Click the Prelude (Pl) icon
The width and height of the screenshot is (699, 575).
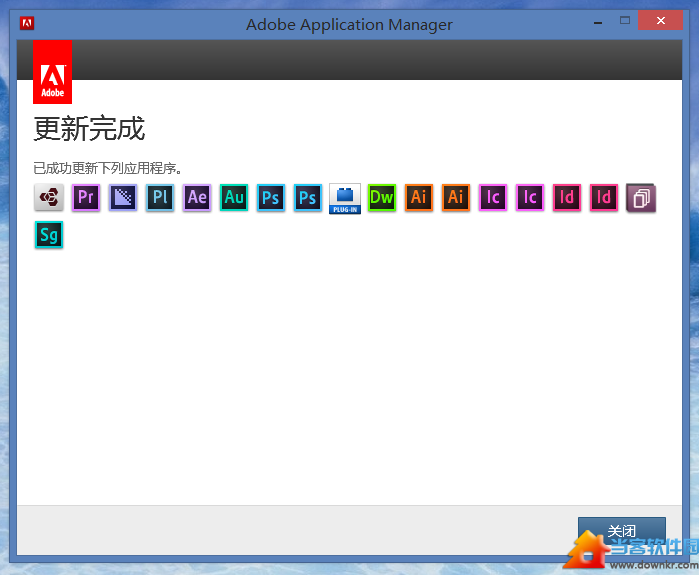(160, 197)
